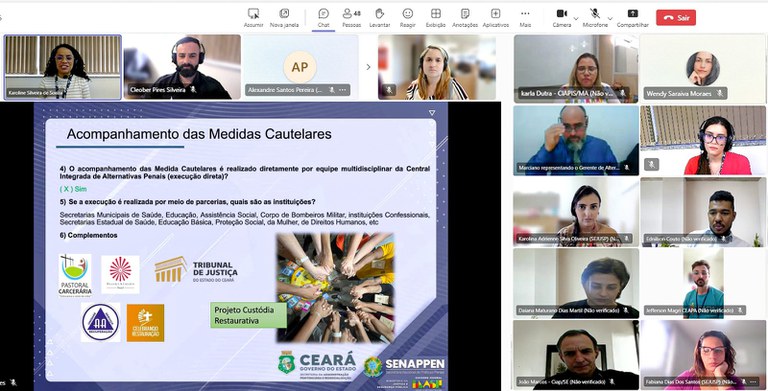Open more options on Alexandre Santos Pereira's tile

pos(343,90)
